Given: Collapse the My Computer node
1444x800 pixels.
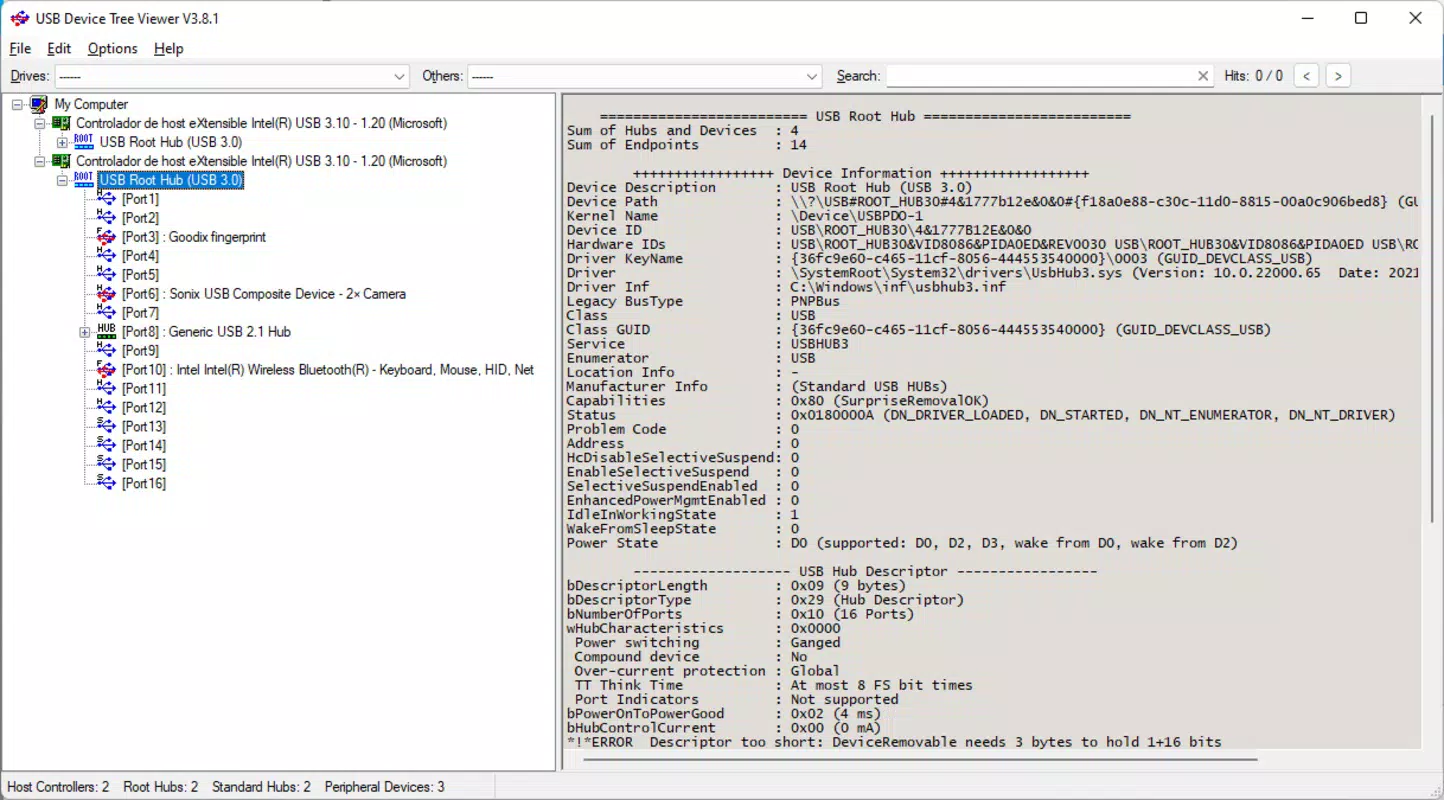Looking at the screenshot, I should [x=17, y=104].
